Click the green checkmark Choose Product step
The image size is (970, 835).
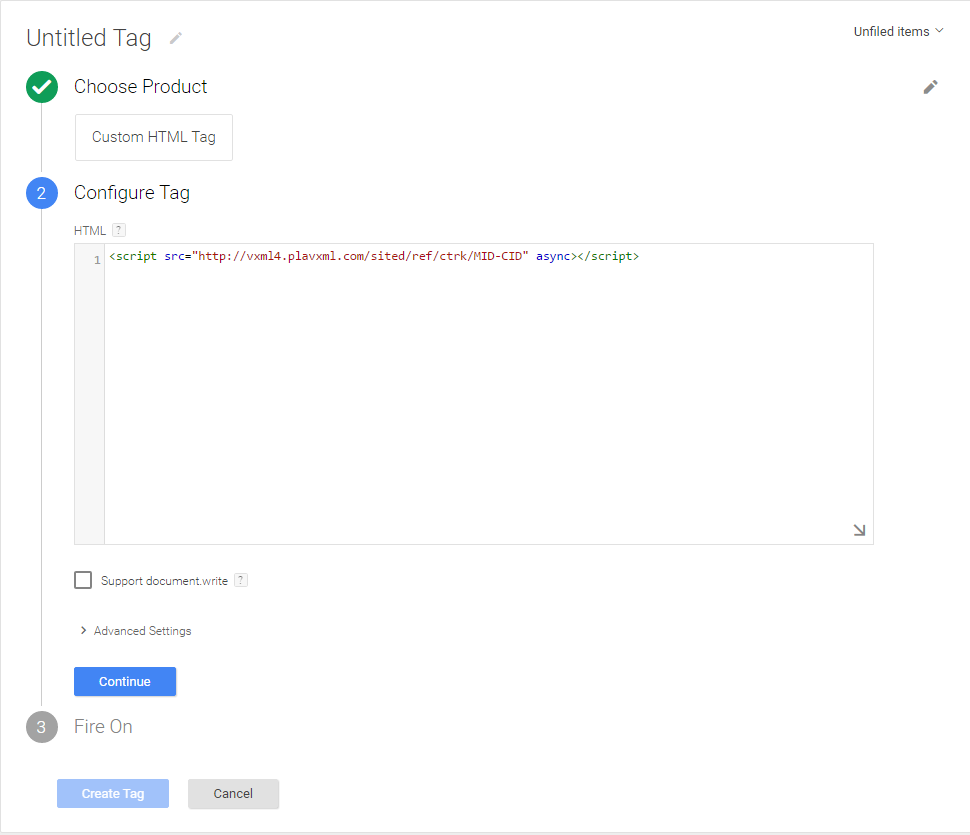click(41, 87)
